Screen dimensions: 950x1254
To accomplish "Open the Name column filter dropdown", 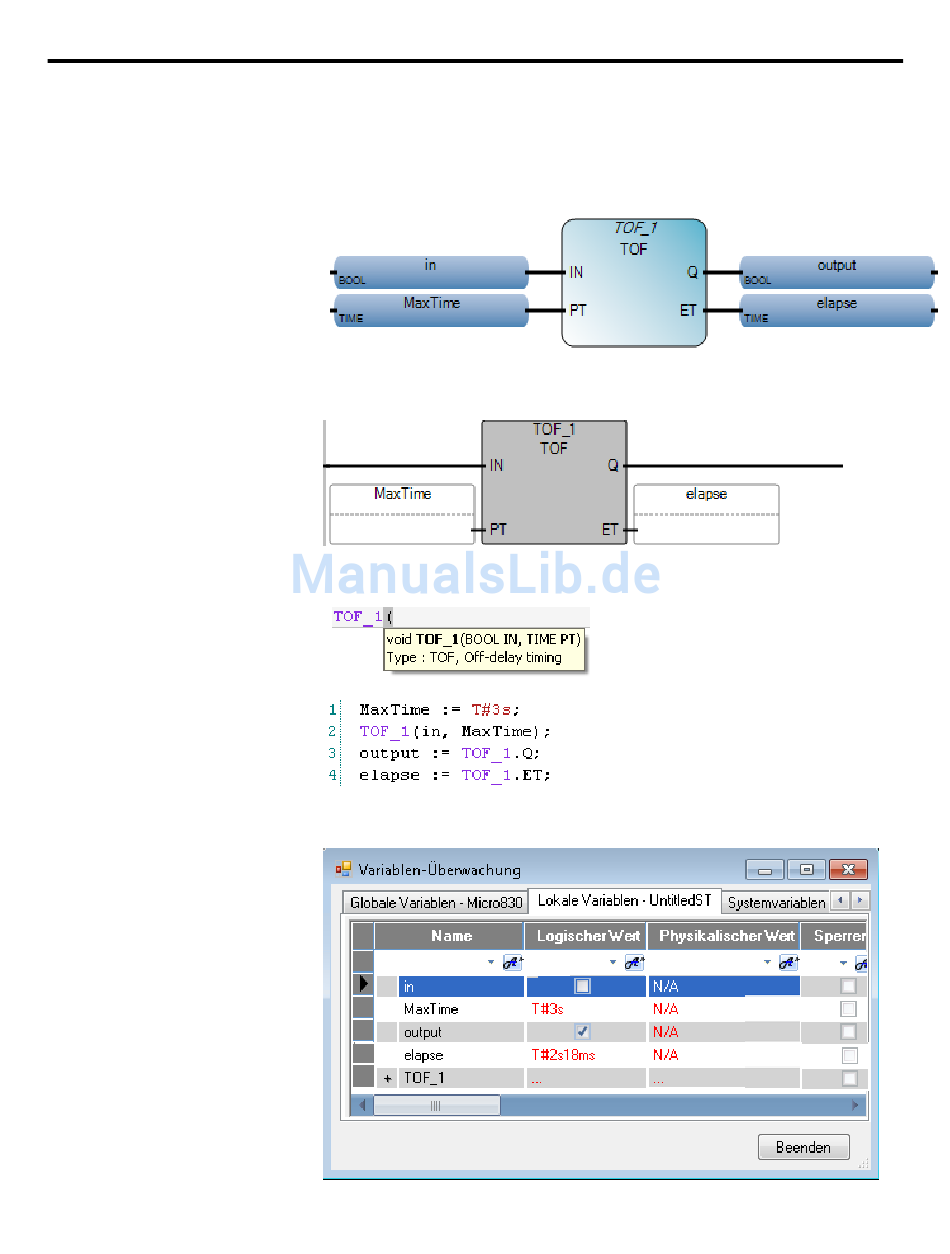I will tap(491, 963).
